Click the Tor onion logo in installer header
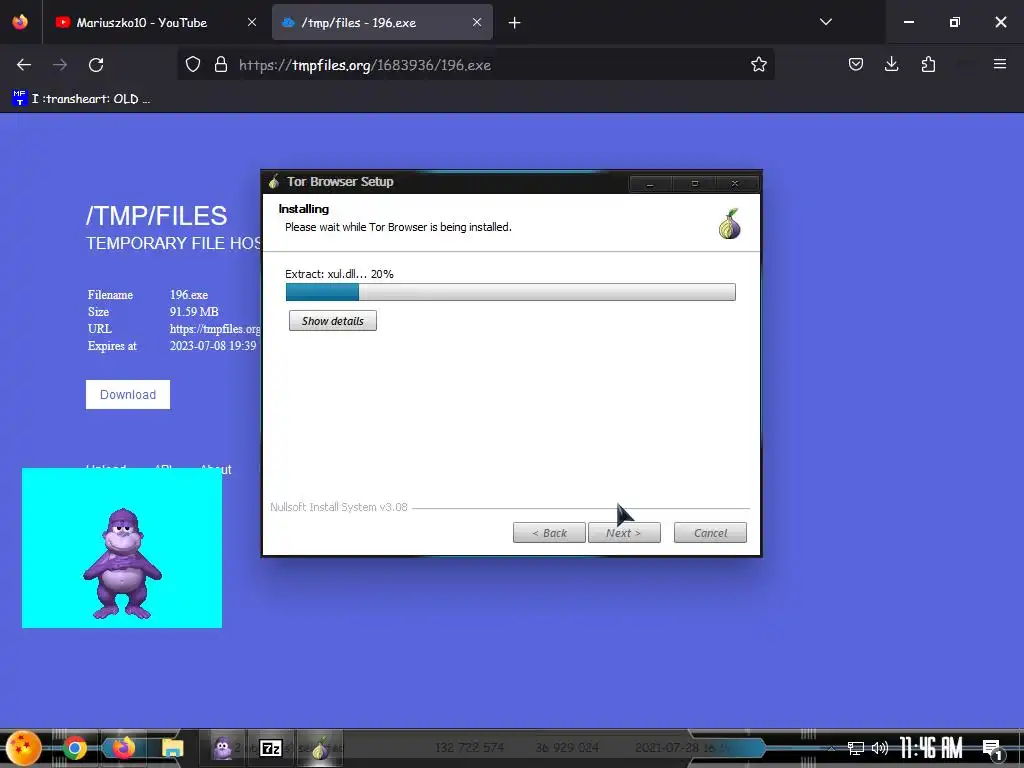1024x768 pixels. [729, 224]
